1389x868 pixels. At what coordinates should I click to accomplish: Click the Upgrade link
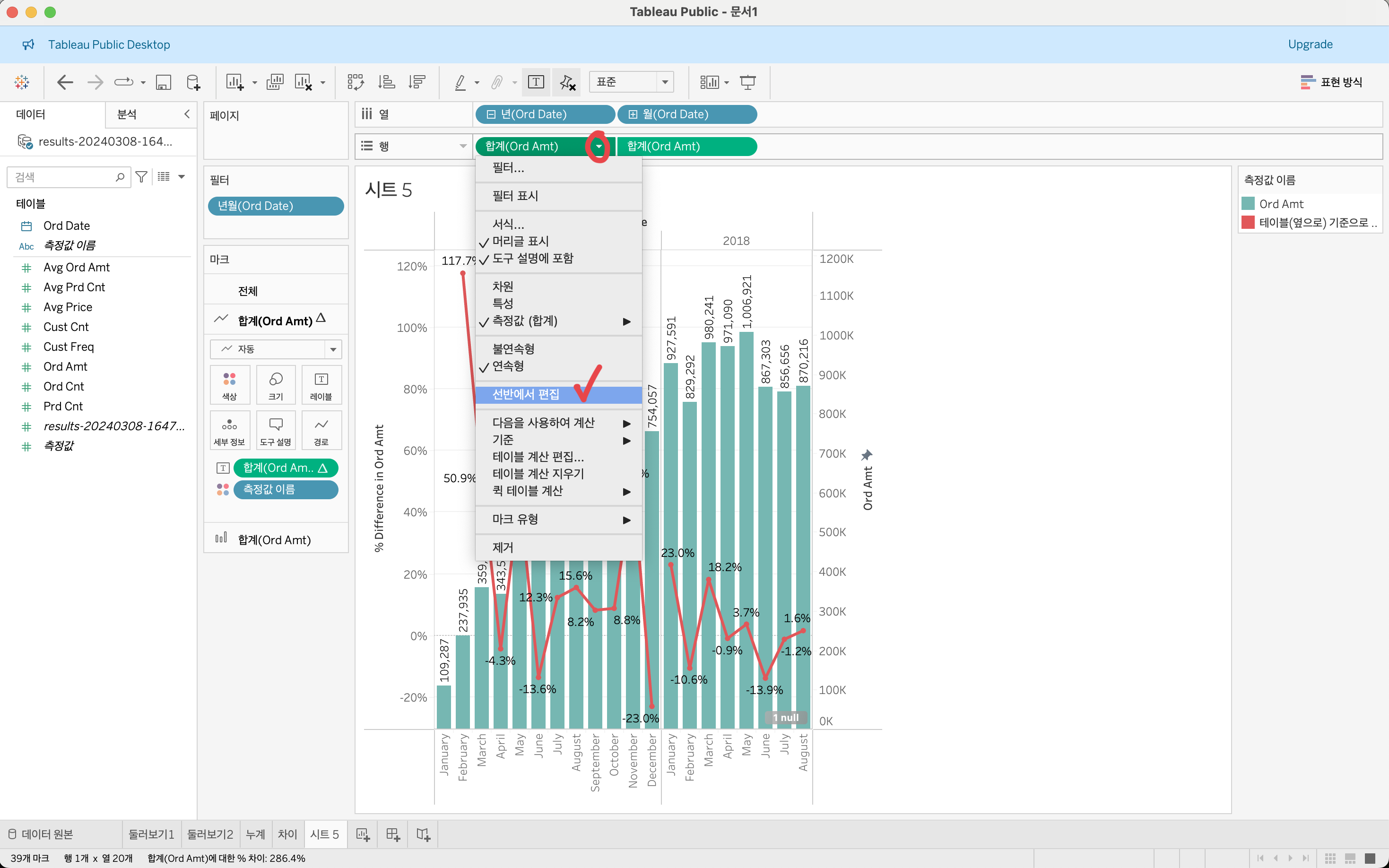[1310, 44]
